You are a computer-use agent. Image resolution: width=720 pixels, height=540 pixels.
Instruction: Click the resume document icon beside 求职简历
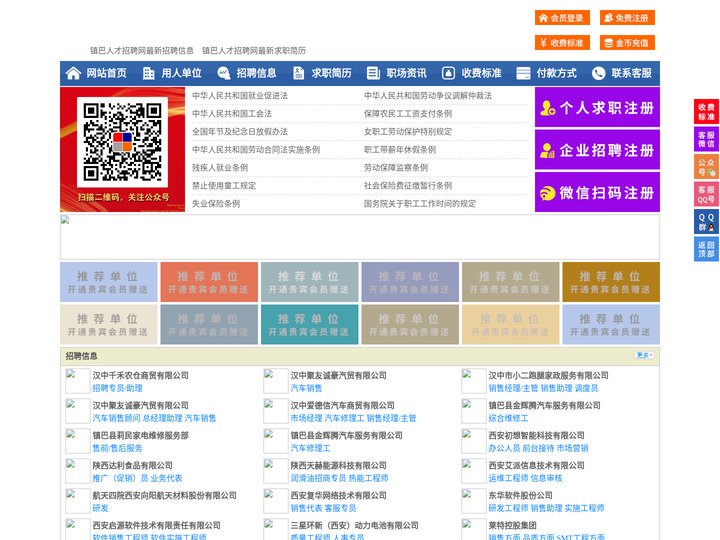pyautogui.click(x=298, y=73)
